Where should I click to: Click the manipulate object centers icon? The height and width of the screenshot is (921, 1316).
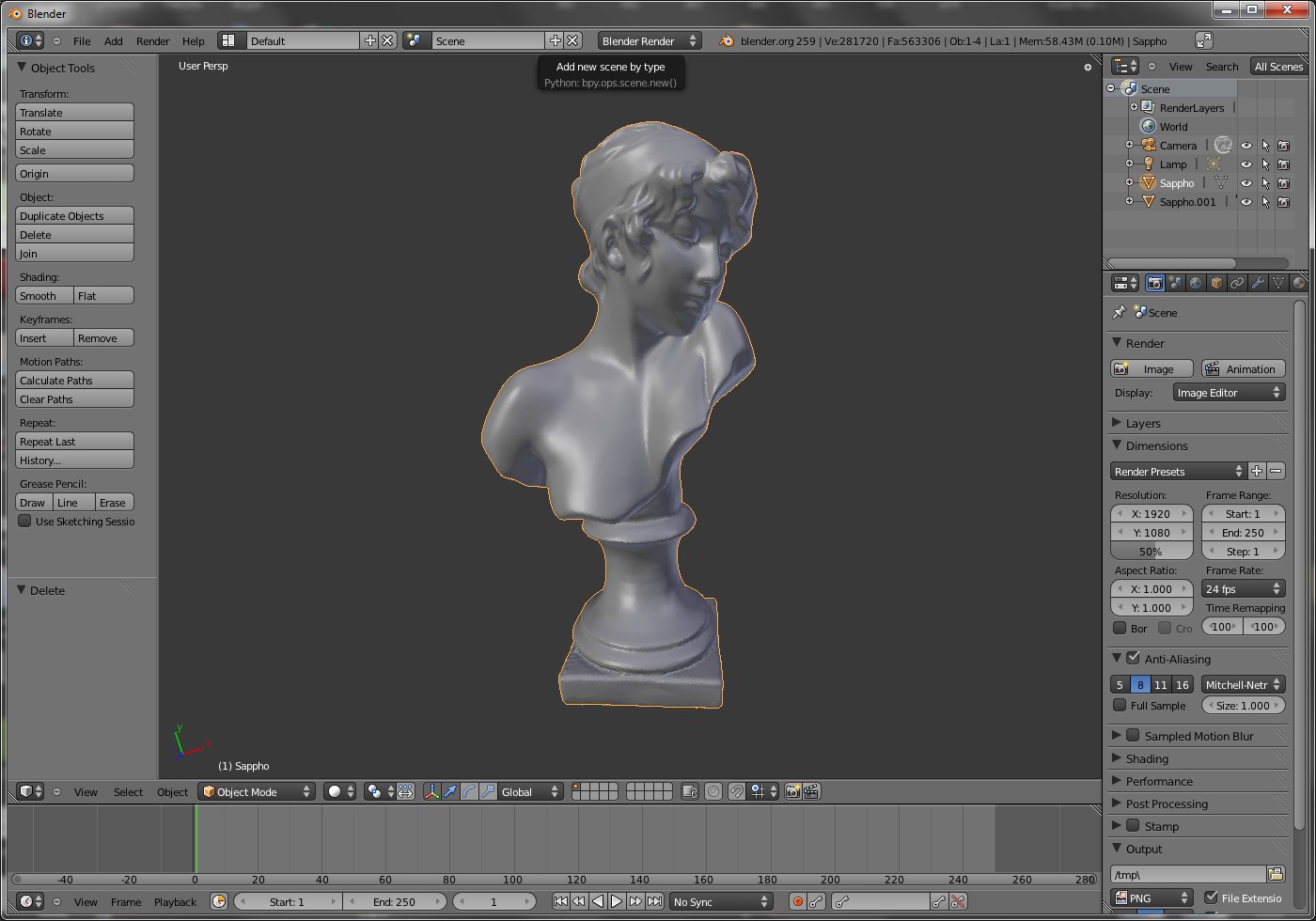[x=405, y=791]
